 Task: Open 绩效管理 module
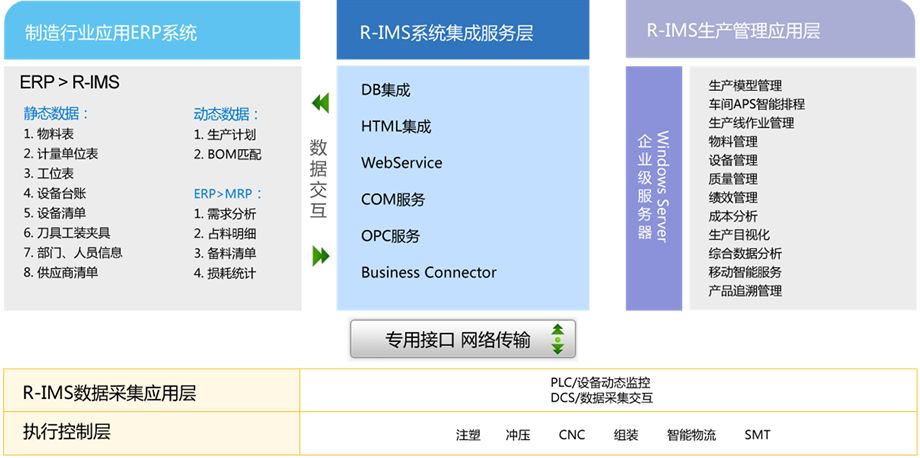coord(733,198)
